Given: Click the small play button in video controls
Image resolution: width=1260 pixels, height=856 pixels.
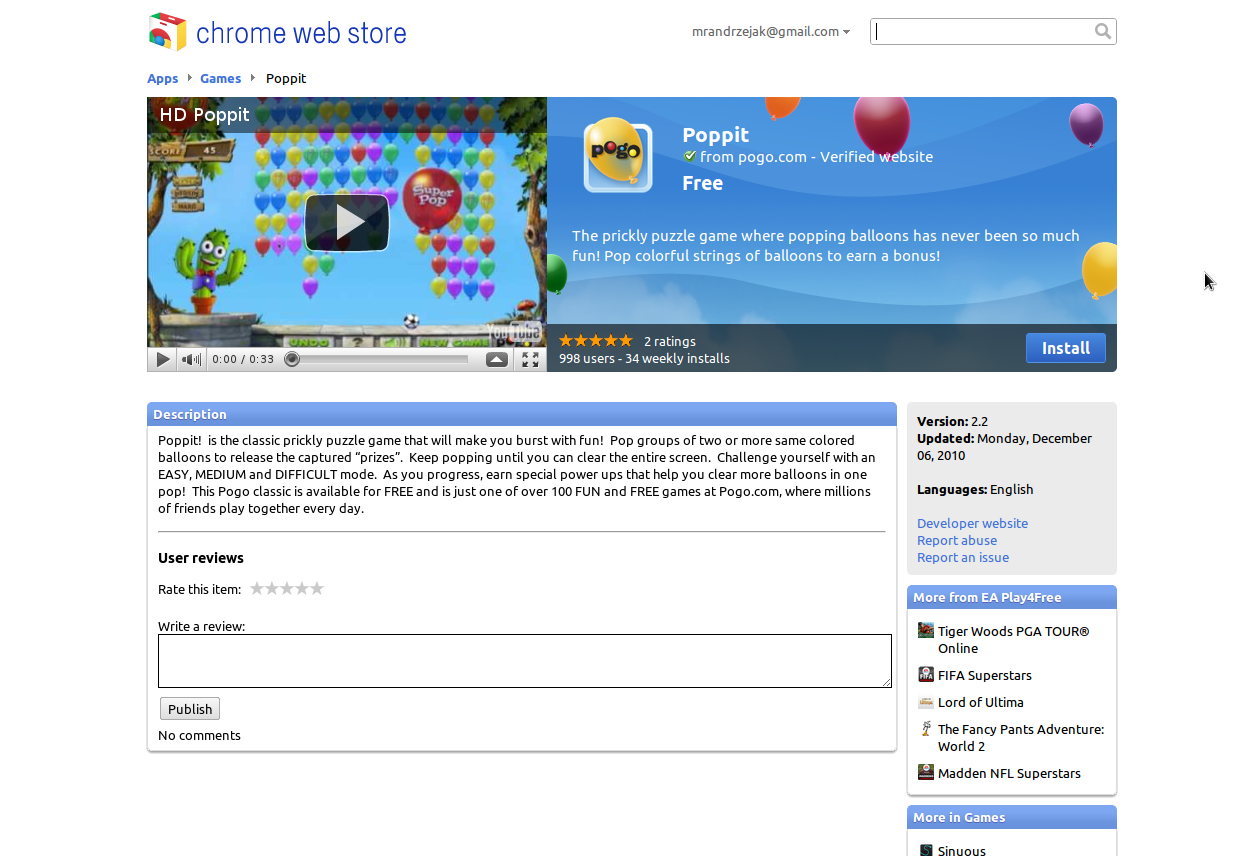Looking at the screenshot, I should pos(162,359).
